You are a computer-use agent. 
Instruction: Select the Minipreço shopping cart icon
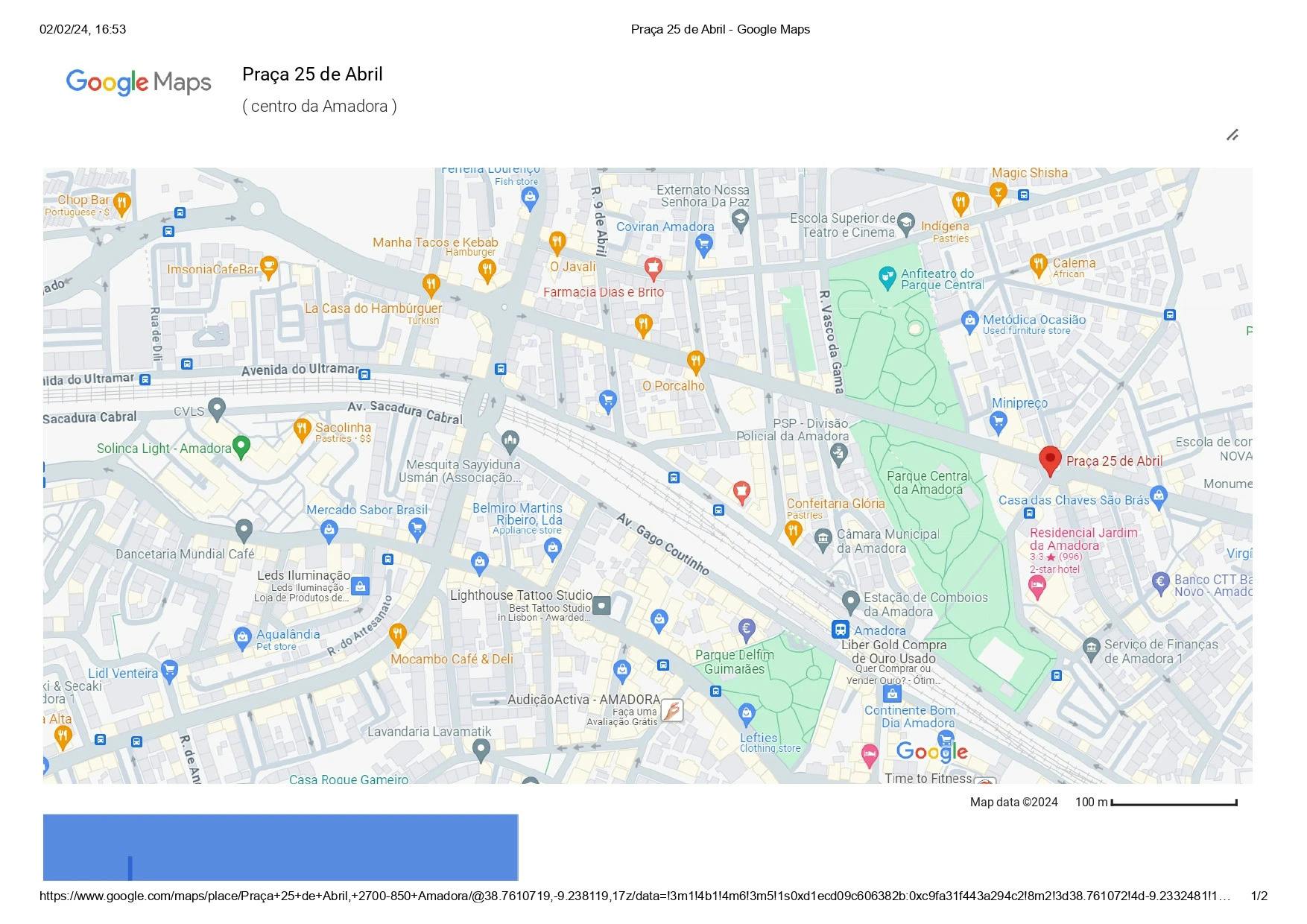coord(998,423)
